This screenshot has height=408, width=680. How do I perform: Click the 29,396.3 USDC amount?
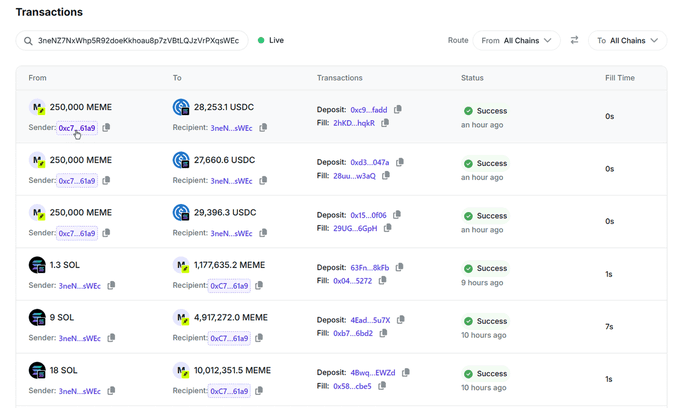click(x=225, y=212)
